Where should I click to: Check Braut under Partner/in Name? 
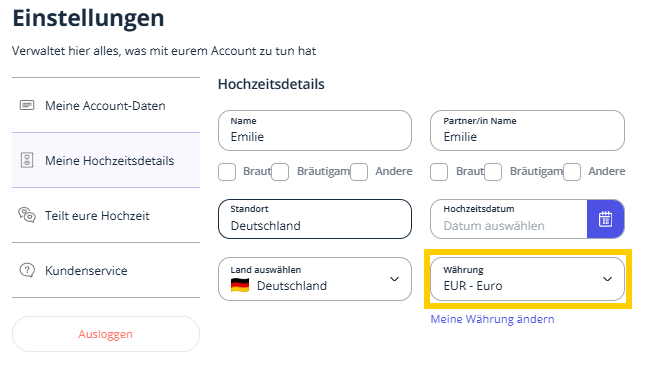439,172
